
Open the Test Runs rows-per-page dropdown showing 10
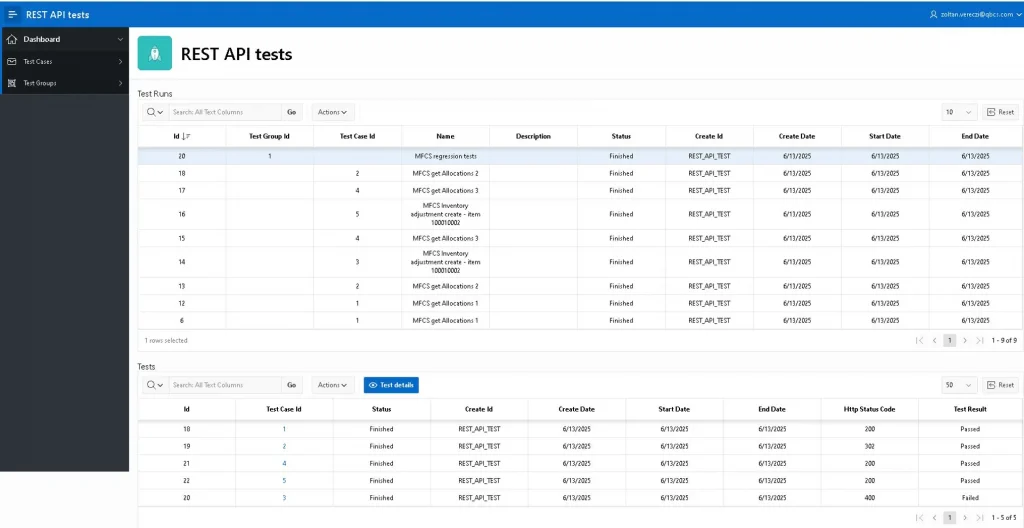click(x=959, y=112)
